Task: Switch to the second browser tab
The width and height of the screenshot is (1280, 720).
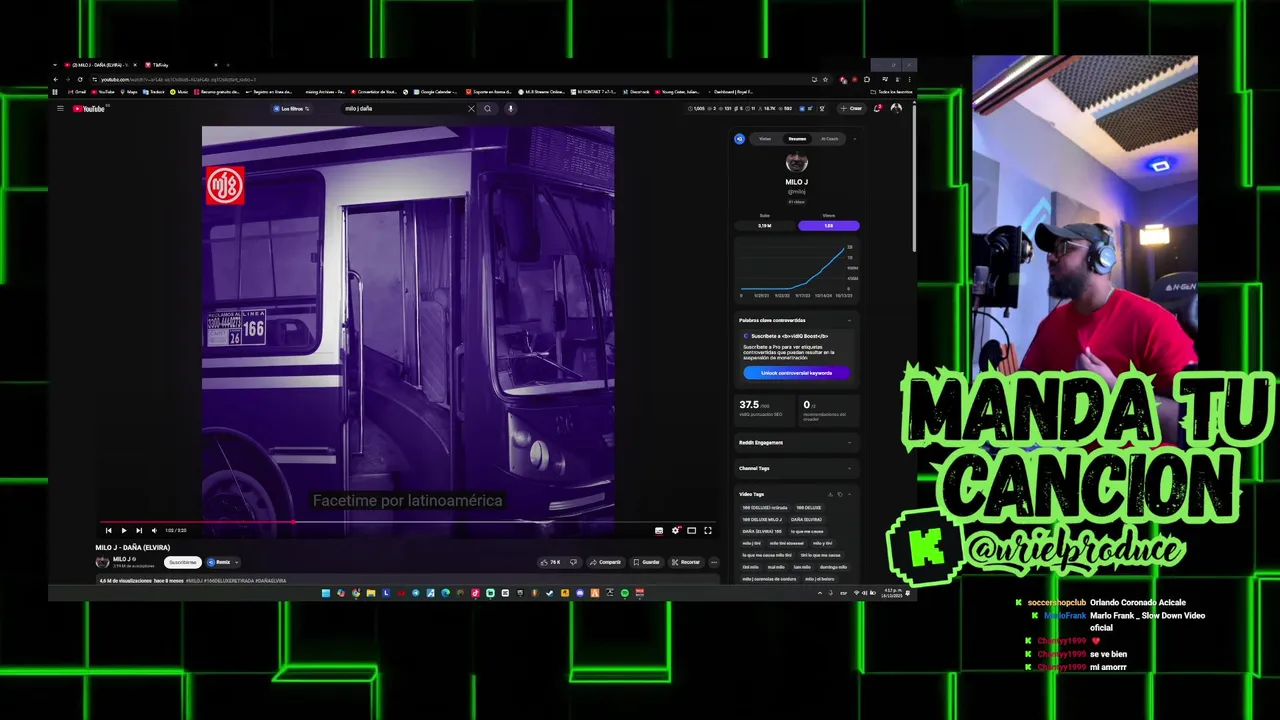Action: pyautogui.click(x=181, y=65)
